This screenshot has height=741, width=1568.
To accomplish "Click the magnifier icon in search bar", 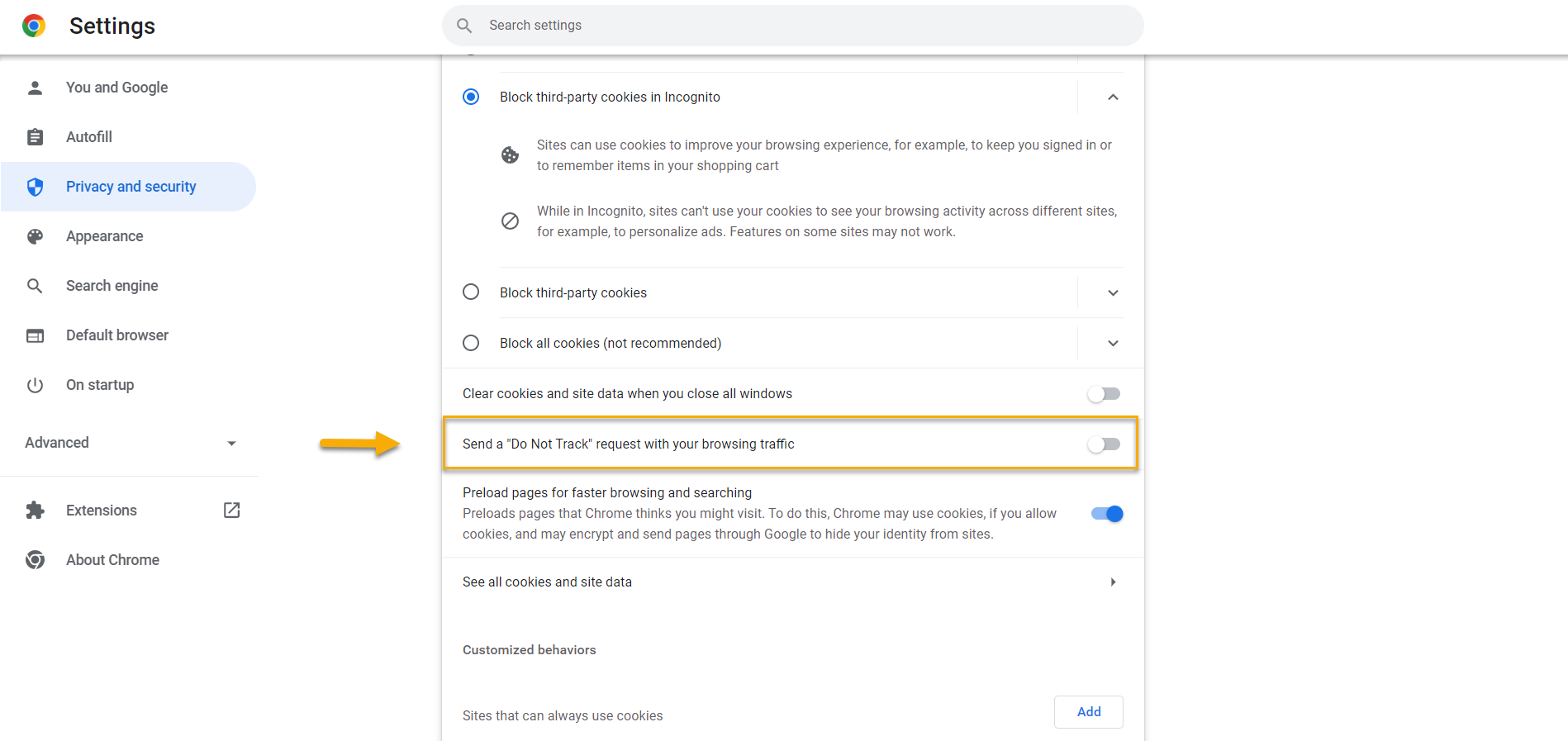I will click(464, 26).
